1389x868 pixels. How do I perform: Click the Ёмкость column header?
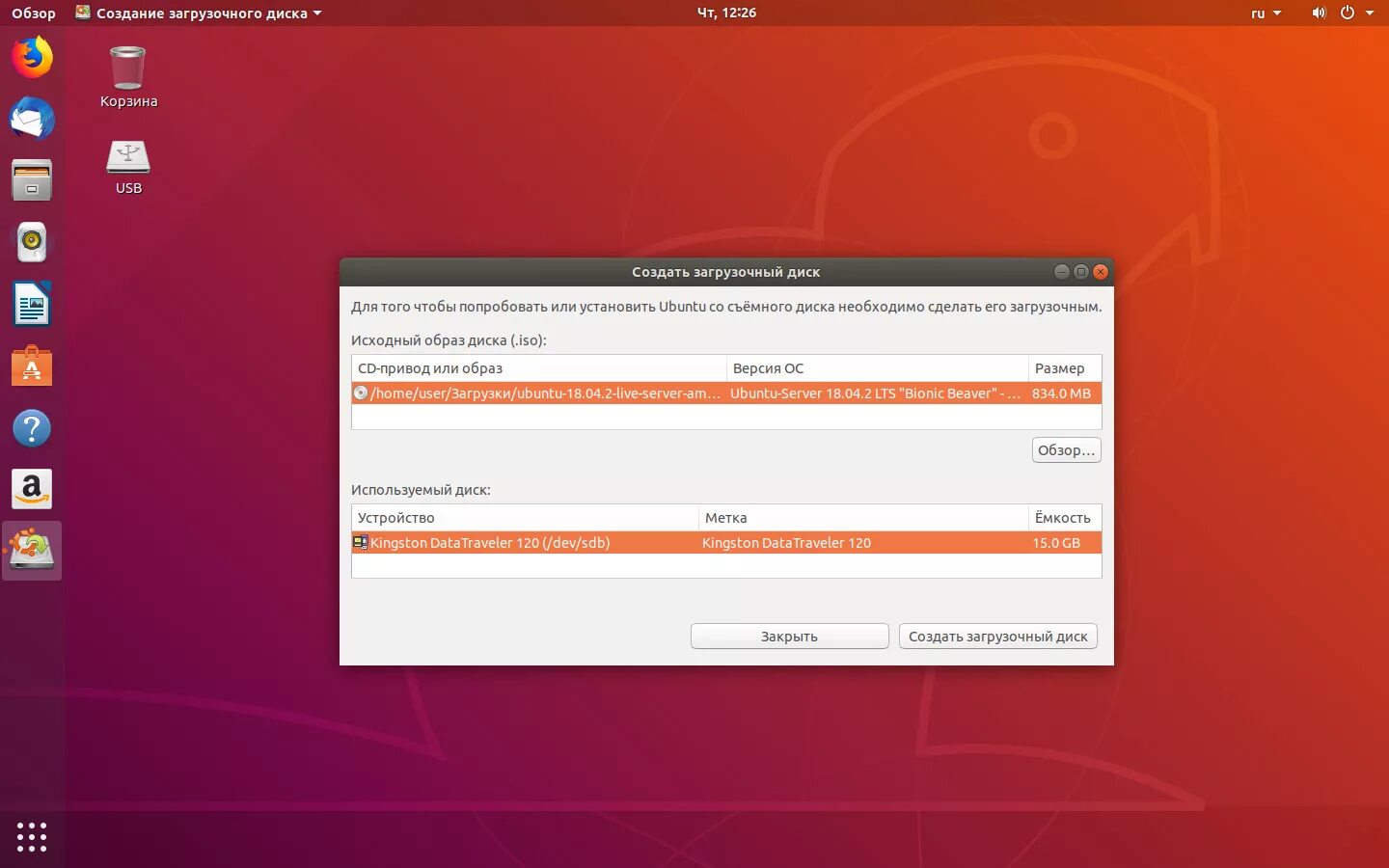1065,518
